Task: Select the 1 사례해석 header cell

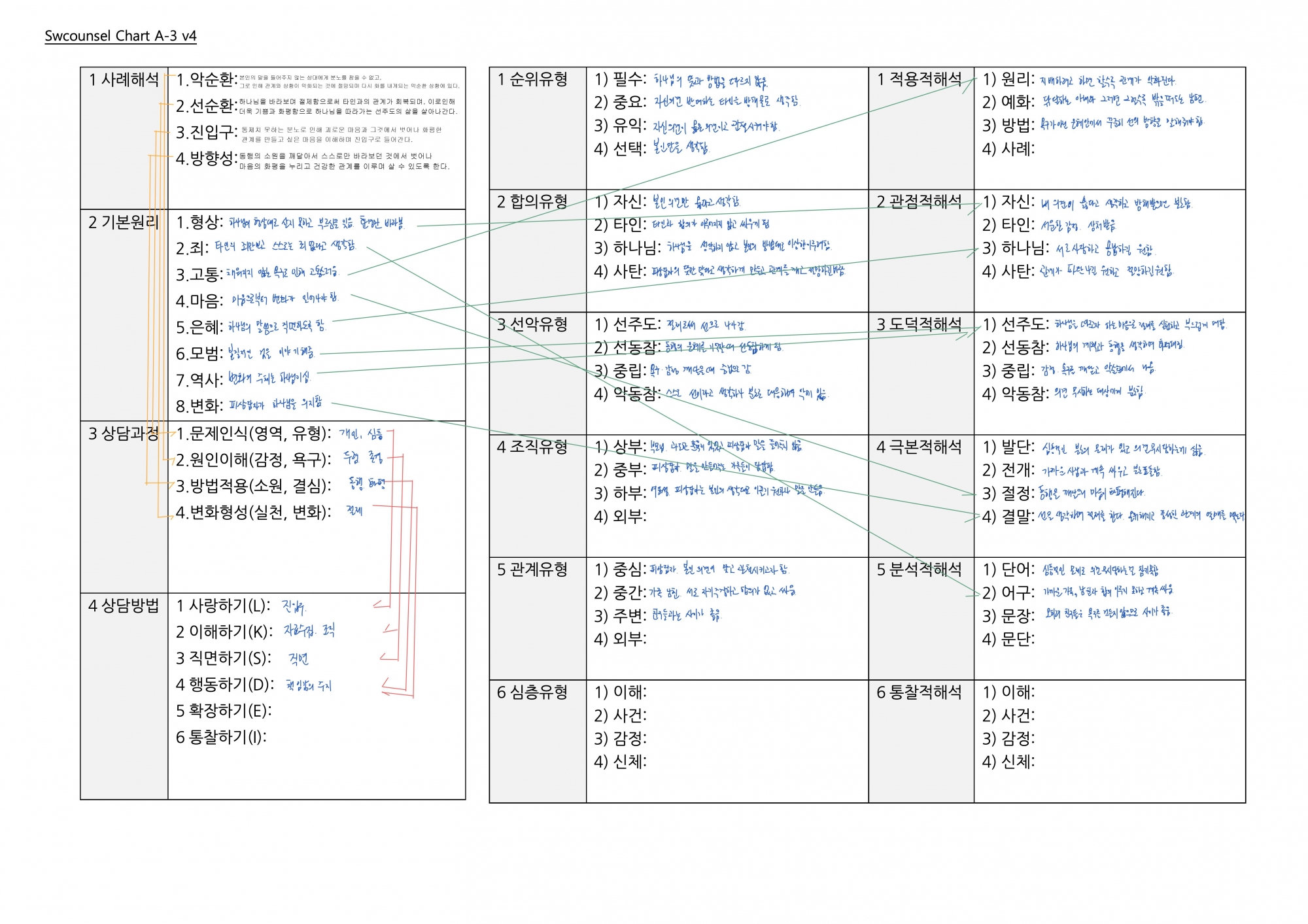Action: coord(124,80)
